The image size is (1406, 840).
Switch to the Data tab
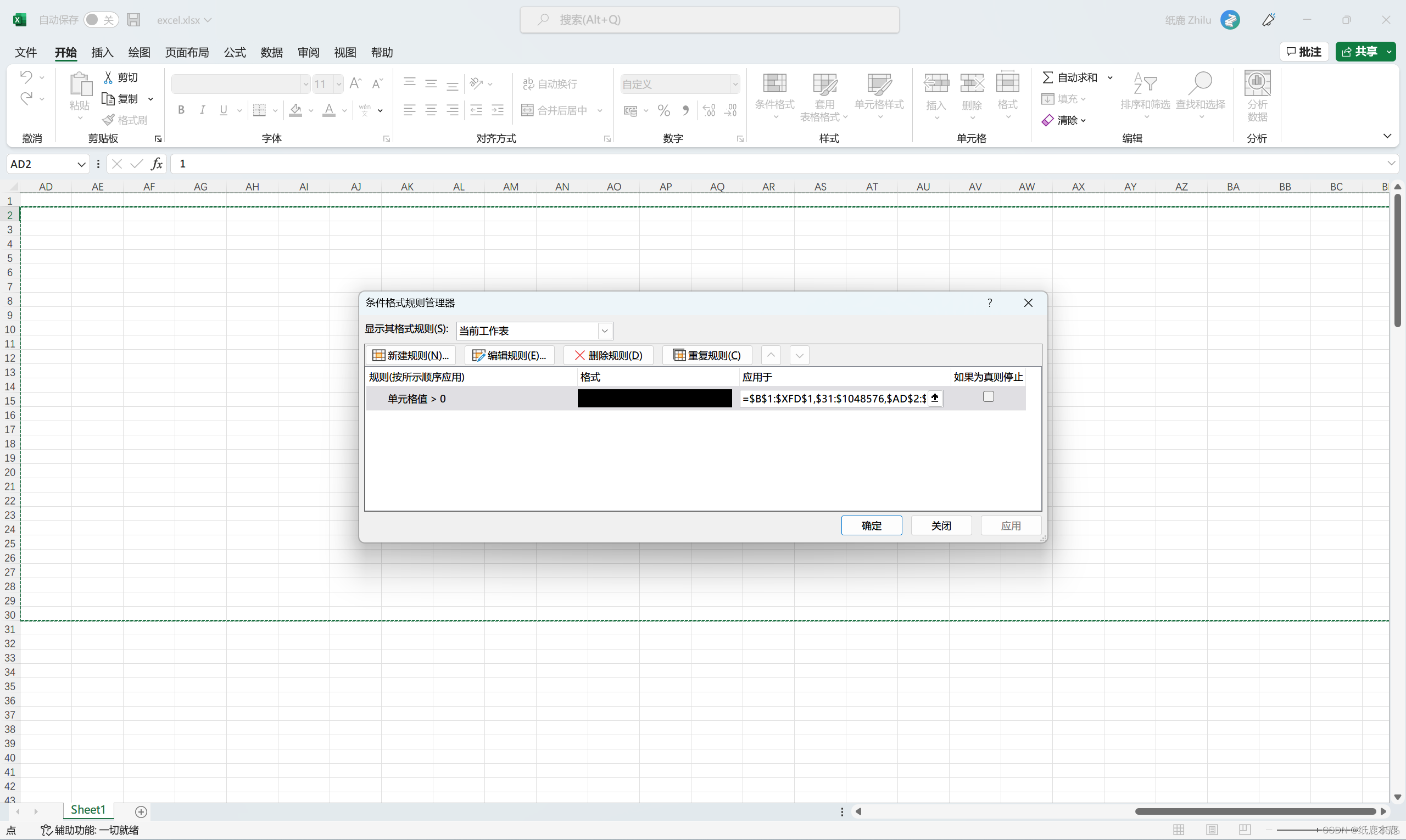tap(271, 53)
